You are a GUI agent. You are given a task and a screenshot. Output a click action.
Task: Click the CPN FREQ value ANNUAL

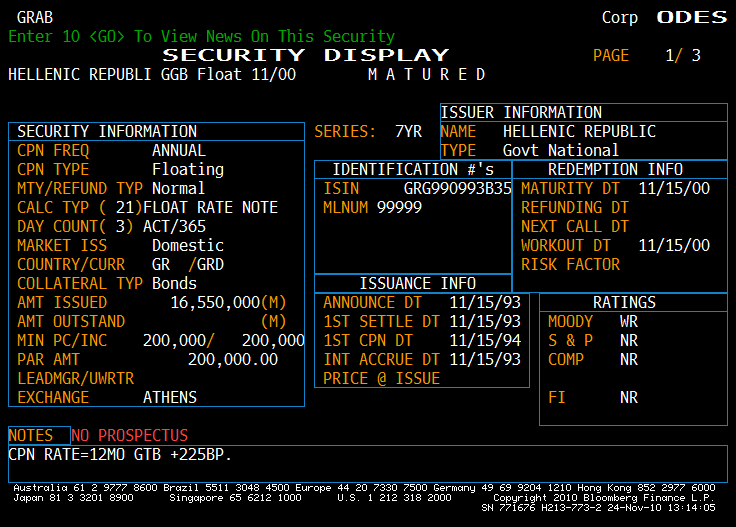pyautogui.click(x=179, y=150)
